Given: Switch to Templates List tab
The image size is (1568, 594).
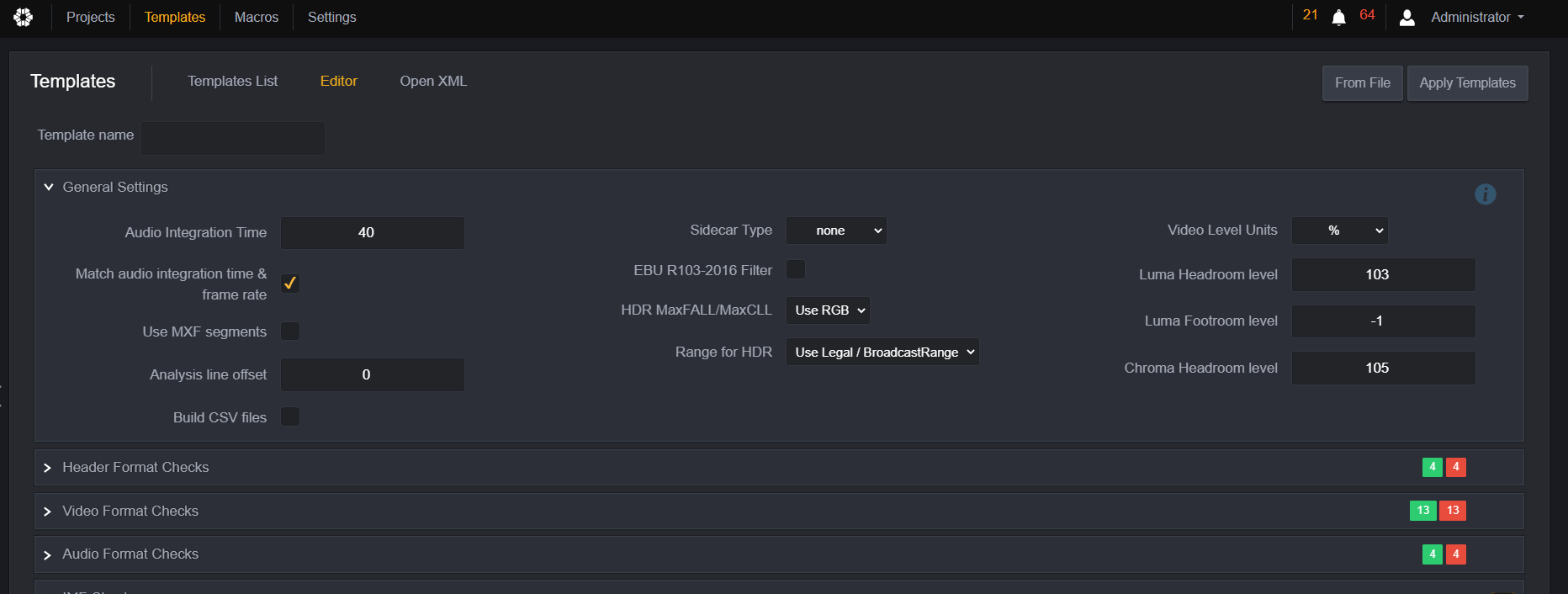Looking at the screenshot, I should 232,81.
